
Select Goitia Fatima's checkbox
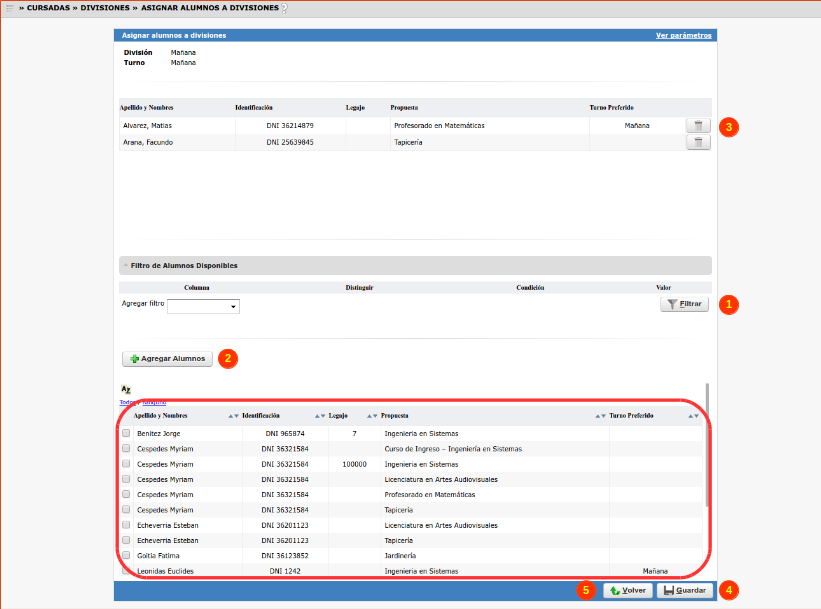[126, 555]
